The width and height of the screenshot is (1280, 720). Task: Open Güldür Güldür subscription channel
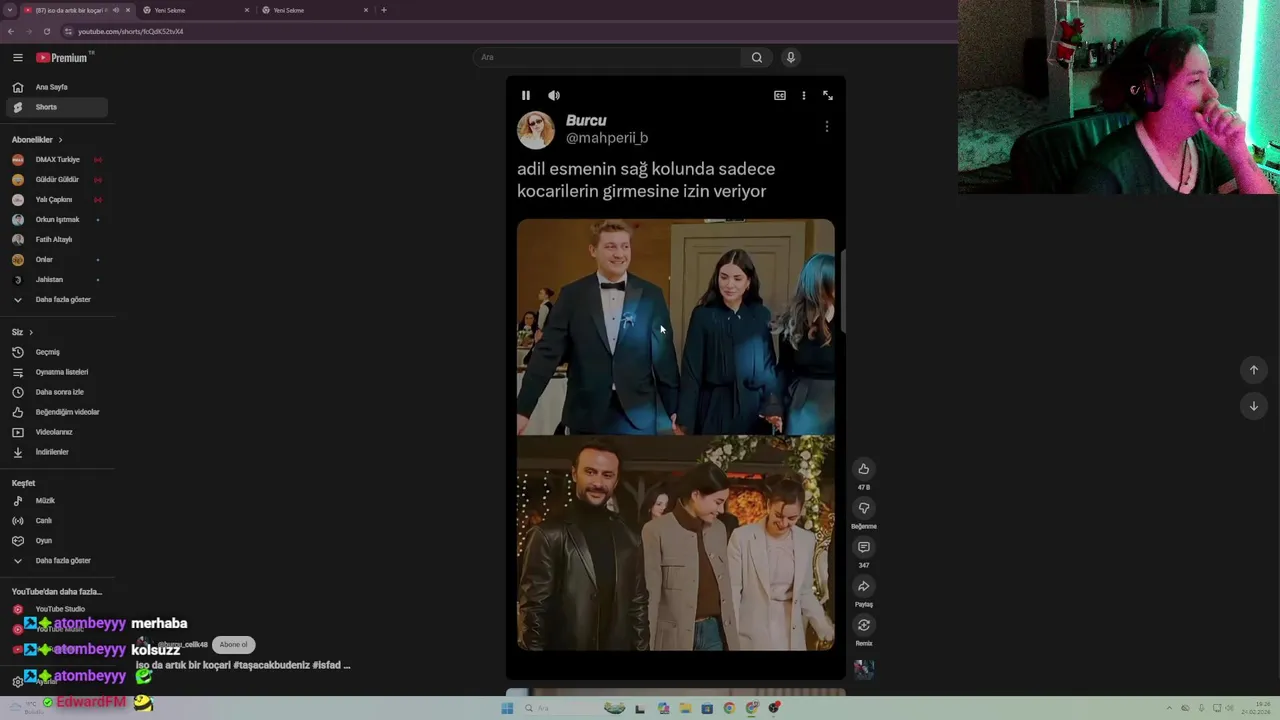pos(56,180)
